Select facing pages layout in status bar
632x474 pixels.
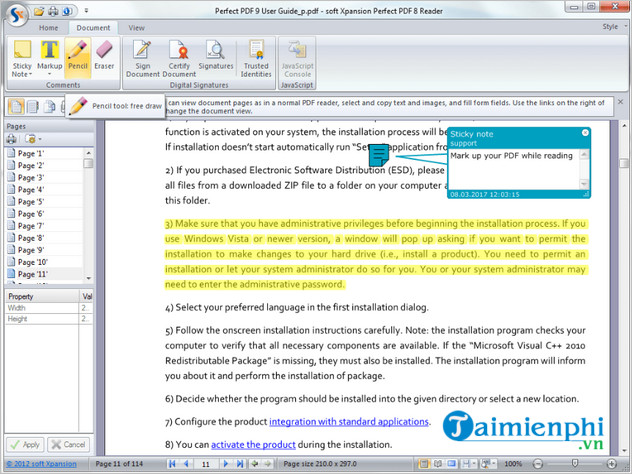[x=438, y=464]
